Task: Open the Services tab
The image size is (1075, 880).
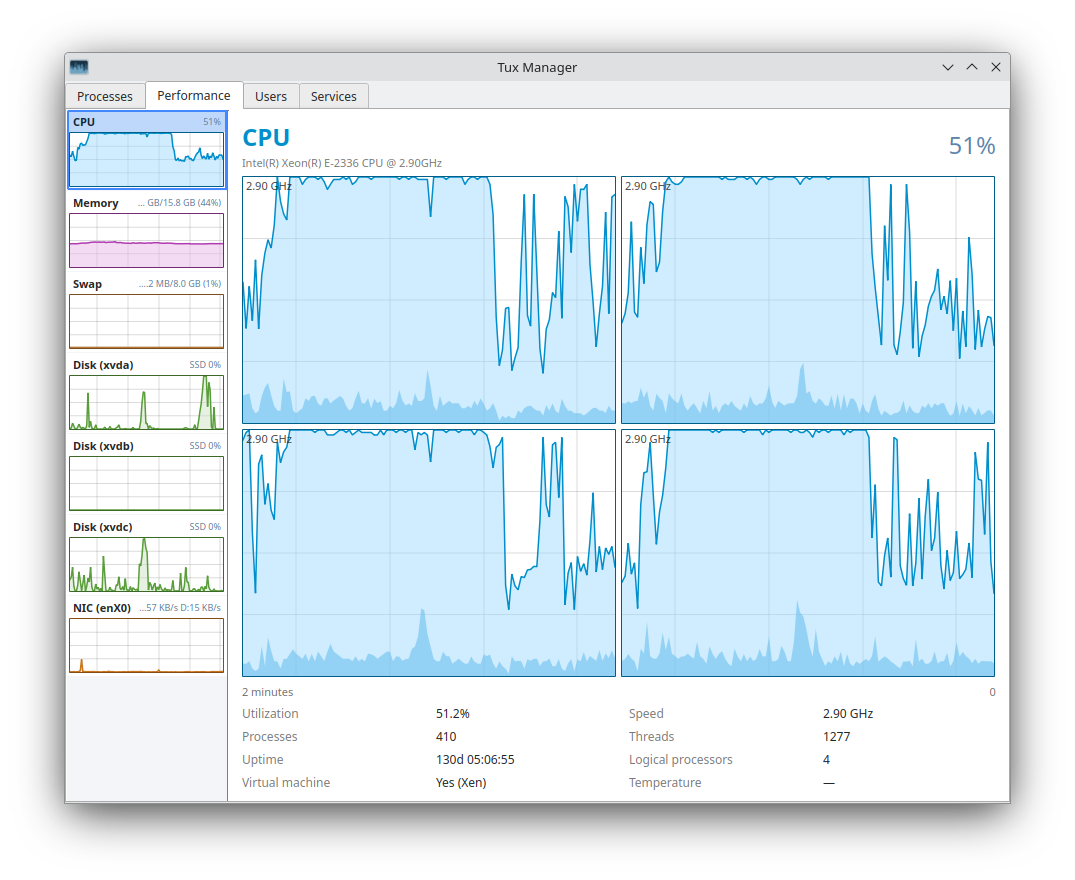Action: click(334, 97)
